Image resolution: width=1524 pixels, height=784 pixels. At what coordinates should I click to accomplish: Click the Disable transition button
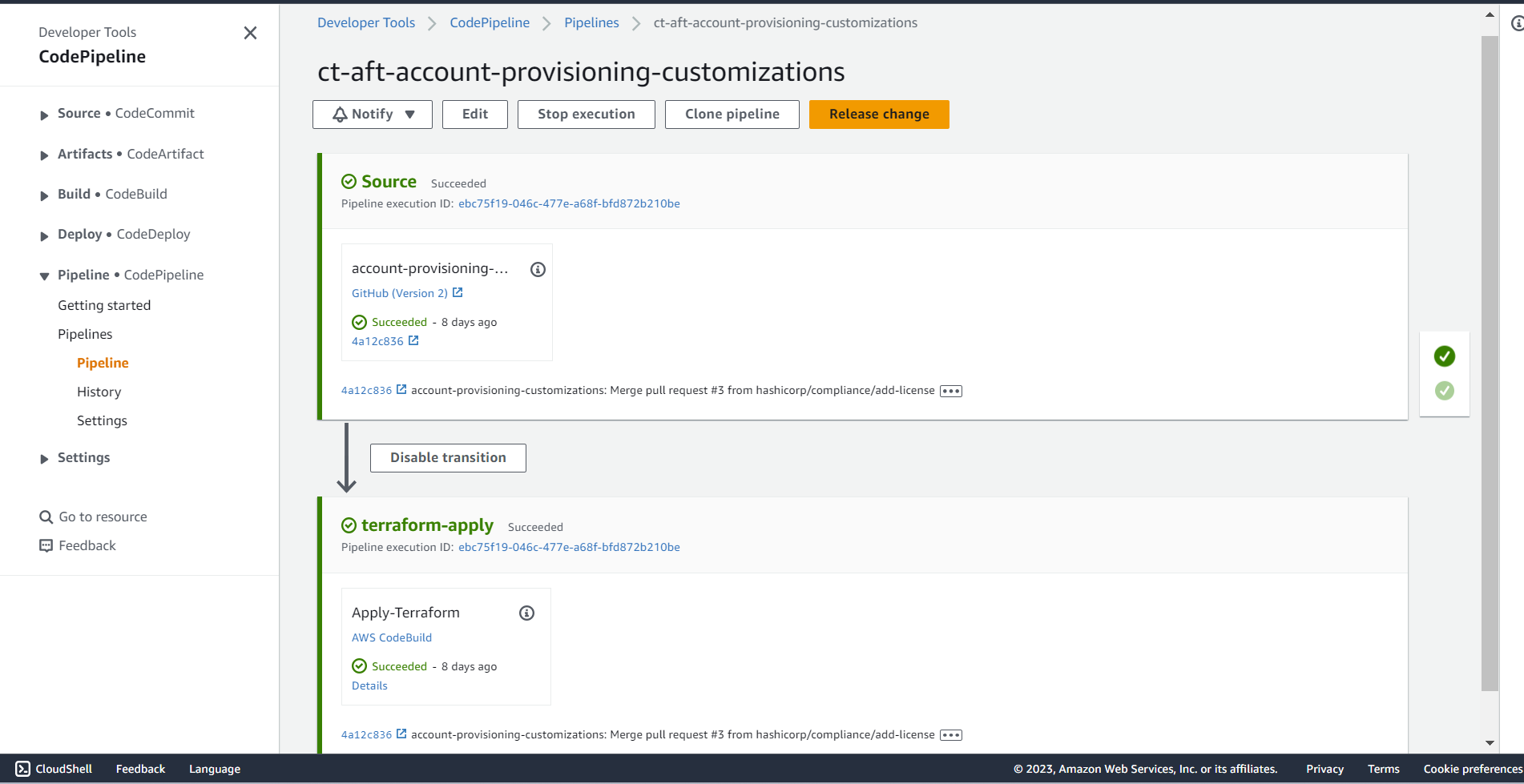448,458
